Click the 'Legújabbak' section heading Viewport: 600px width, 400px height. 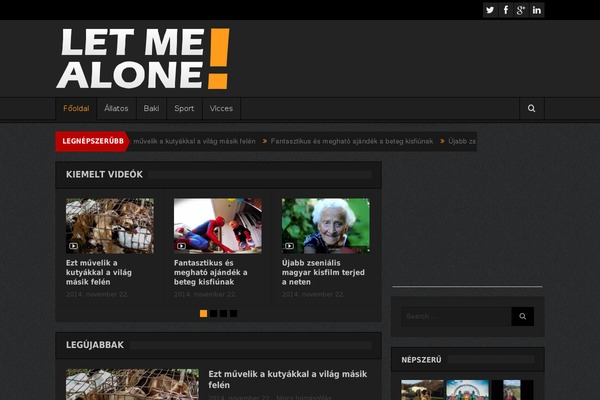[x=95, y=345]
